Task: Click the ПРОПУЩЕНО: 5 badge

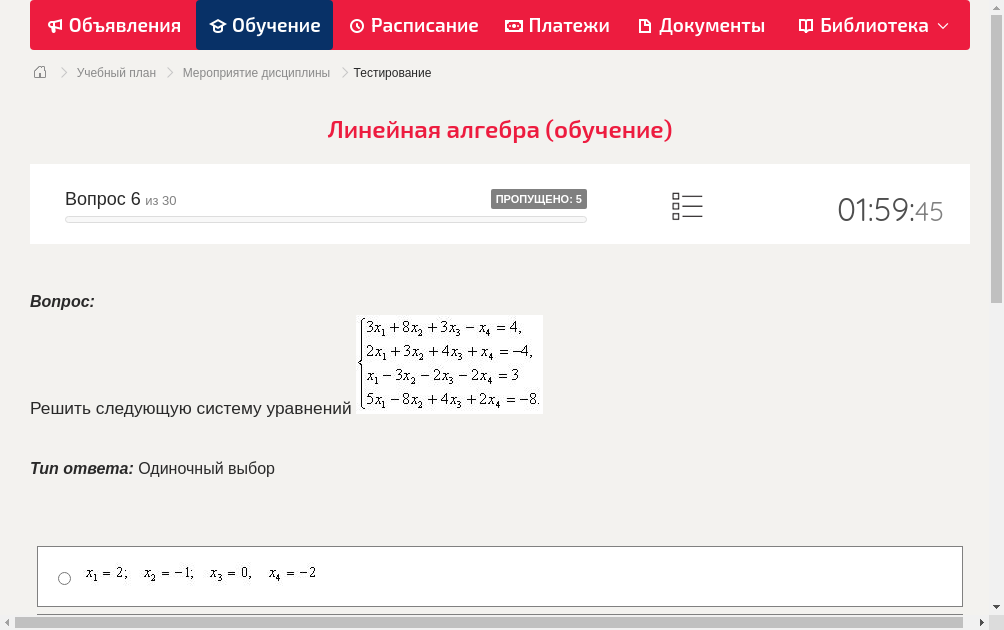Action: coord(540,198)
